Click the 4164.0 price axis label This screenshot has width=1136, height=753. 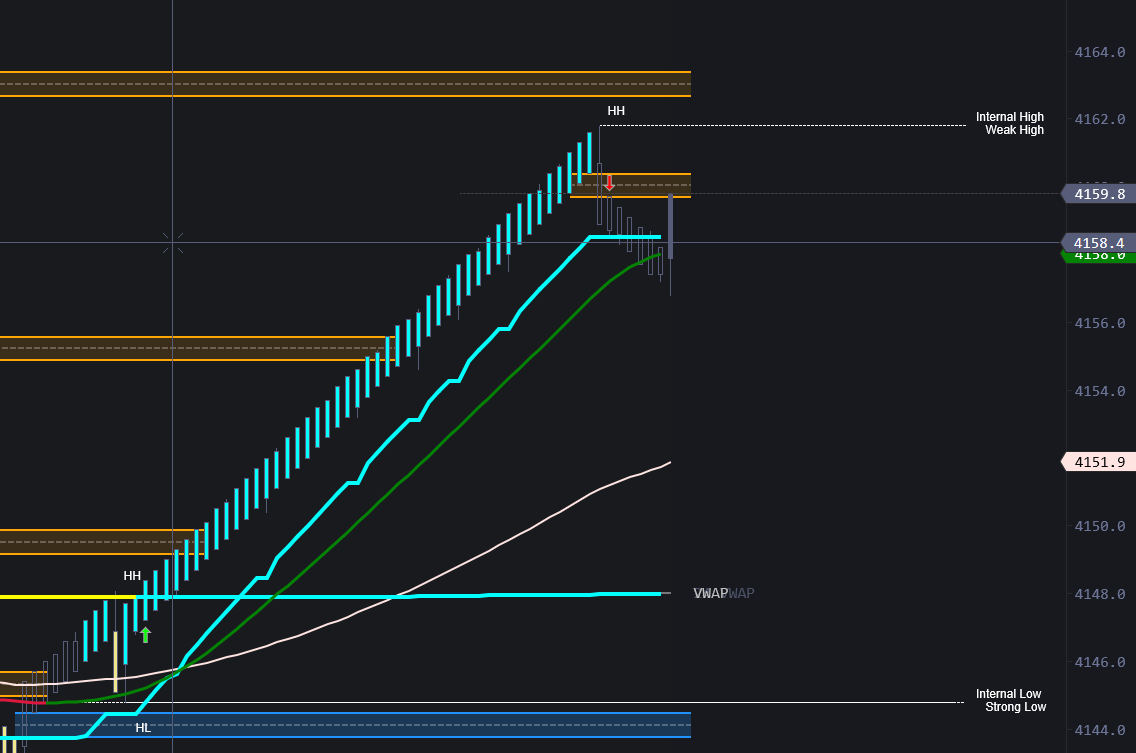(x=1099, y=52)
